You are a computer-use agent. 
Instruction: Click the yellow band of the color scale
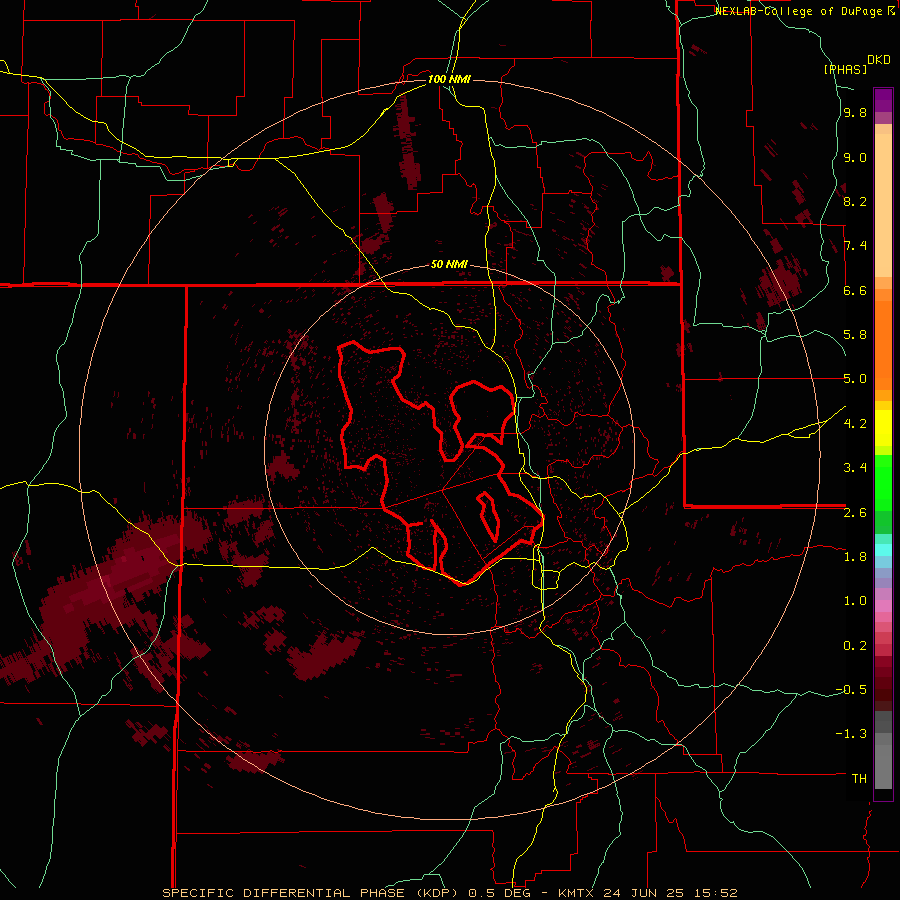tap(883, 428)
